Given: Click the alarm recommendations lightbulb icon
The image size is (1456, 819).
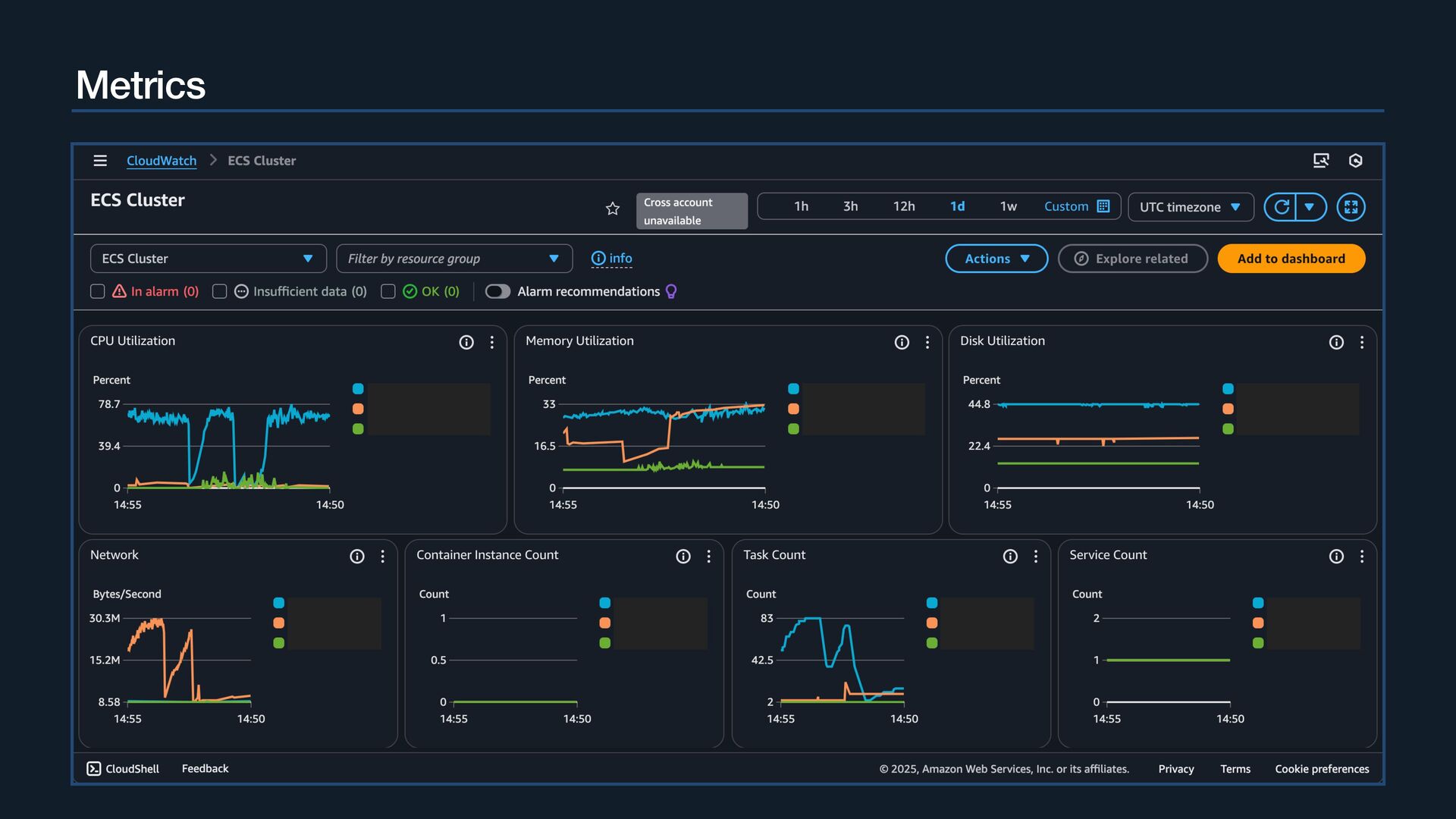Looking at the screenshot, I should (x=671, y=292).
